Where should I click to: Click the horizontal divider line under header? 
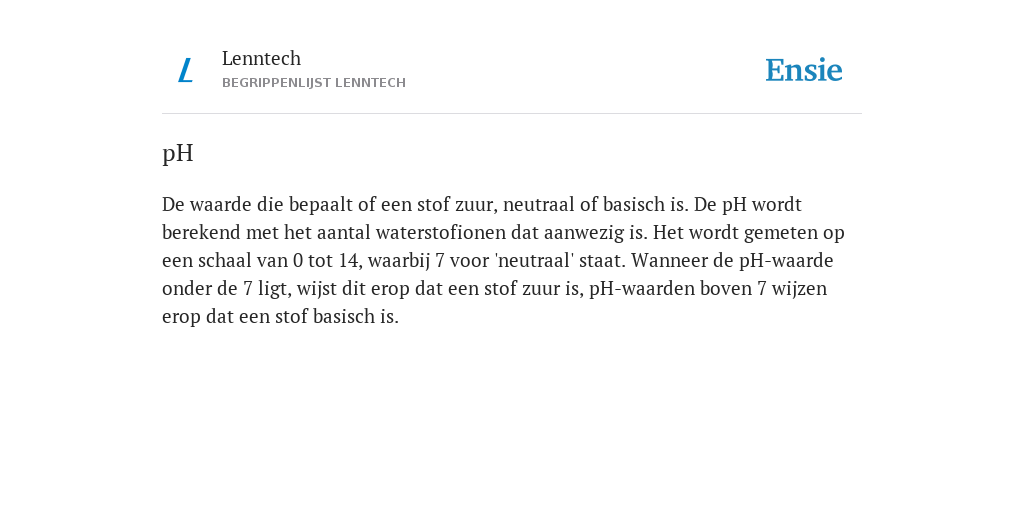(x=512, y=114)
